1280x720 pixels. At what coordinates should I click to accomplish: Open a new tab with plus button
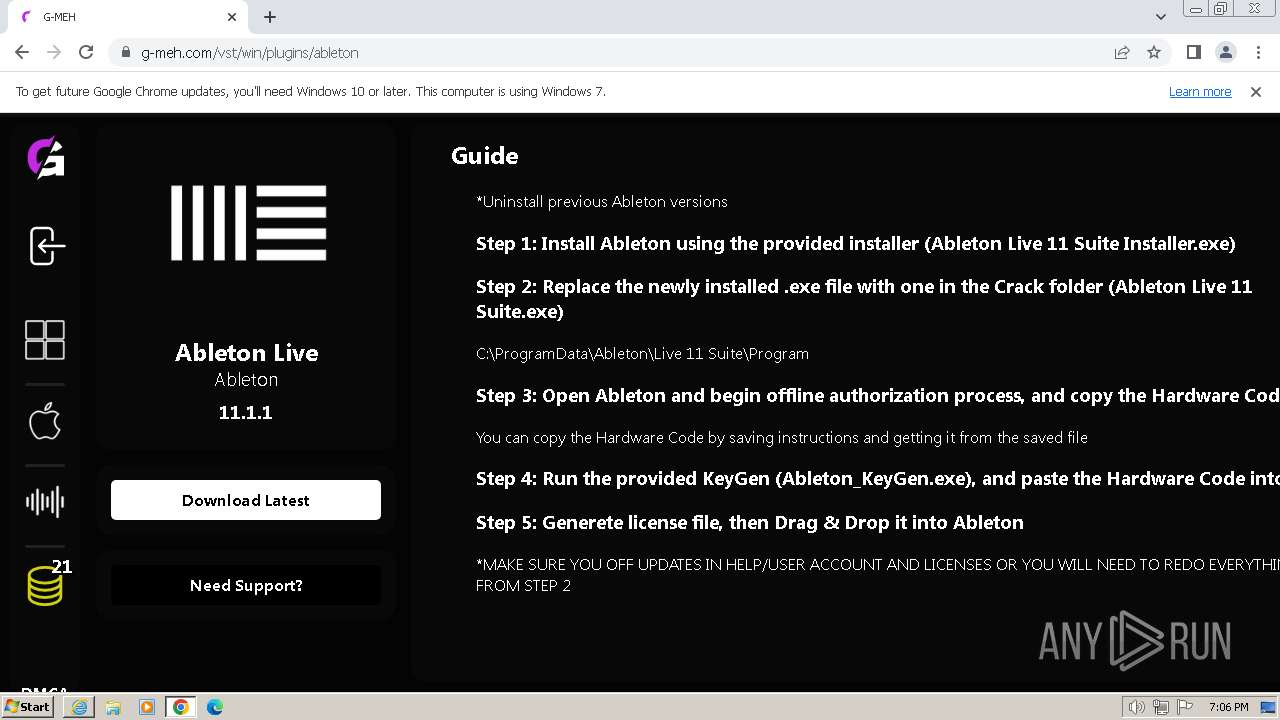tap(270, 17)
